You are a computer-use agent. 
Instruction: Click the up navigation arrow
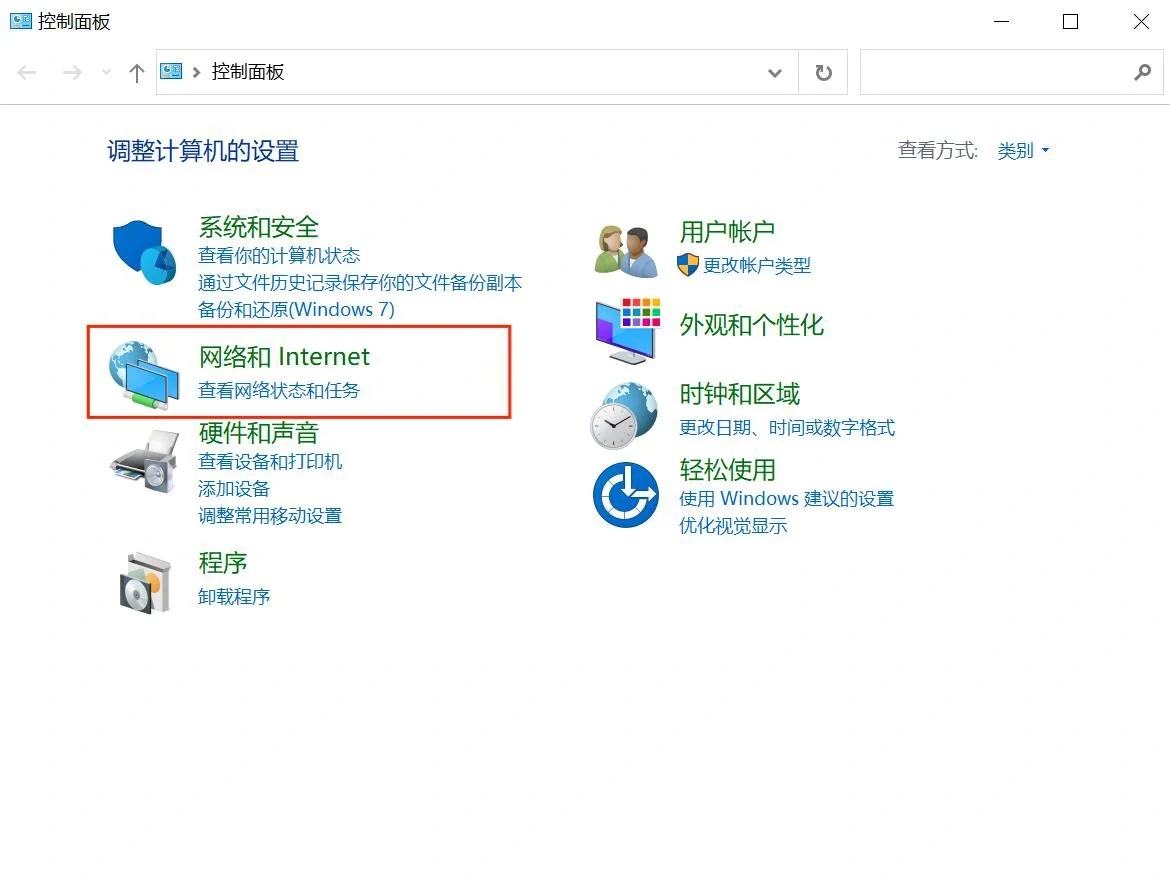pyautogui.click(x=137, y=72)
